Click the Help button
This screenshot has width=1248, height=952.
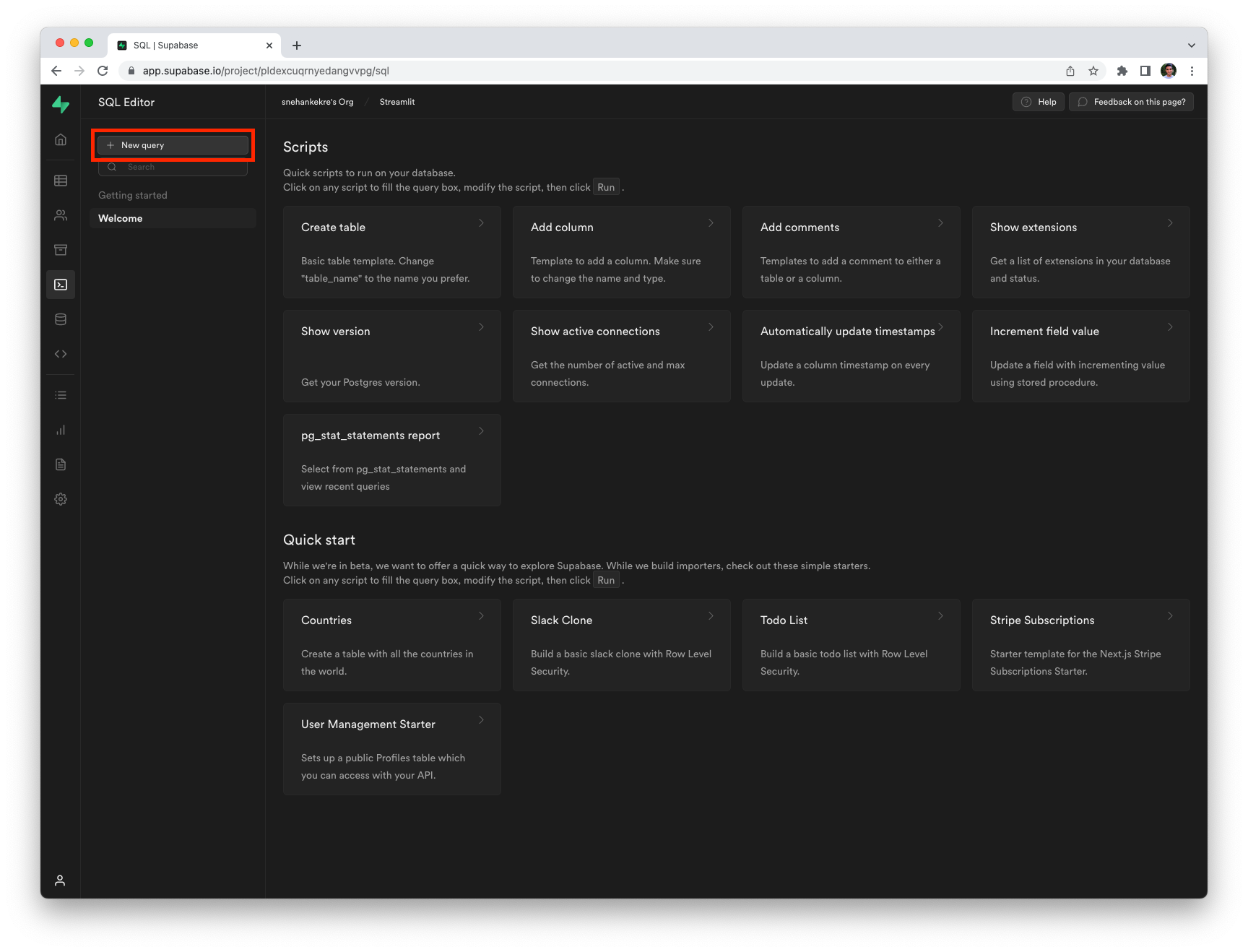tap(1038, 102)
